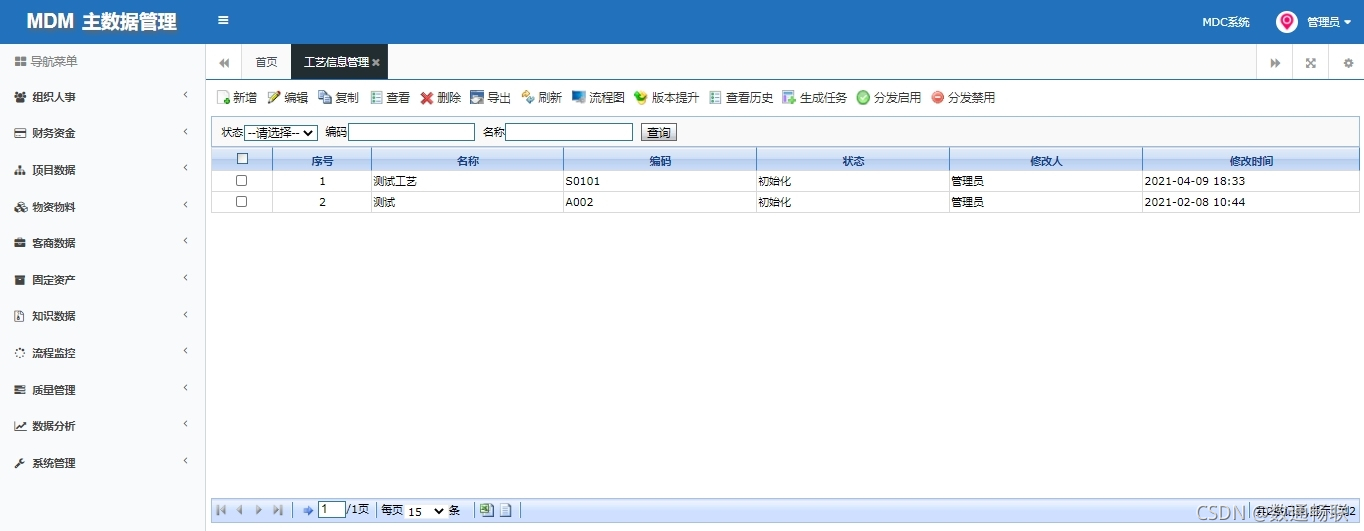1364x531 pixels.
Task: Click the 2021-04-09 18:33 time cell
Action: click(1251, 181)
